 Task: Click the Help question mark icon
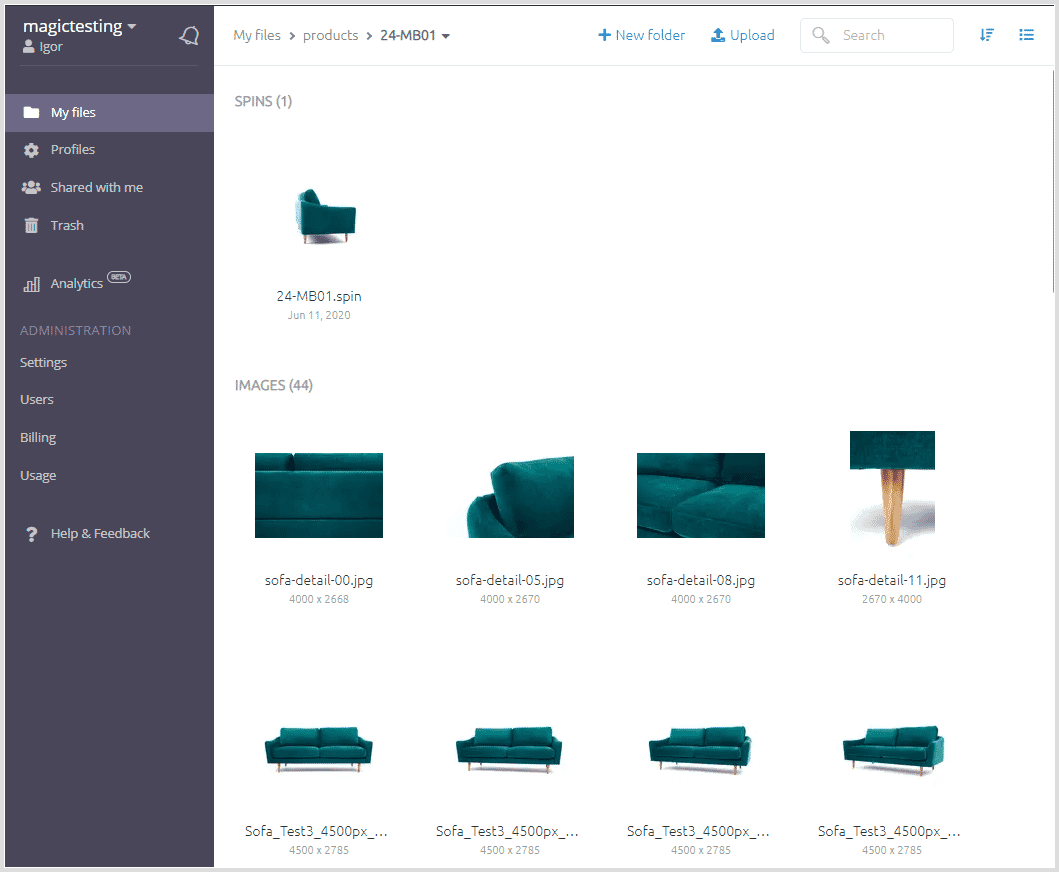click(x=31, y=534)
